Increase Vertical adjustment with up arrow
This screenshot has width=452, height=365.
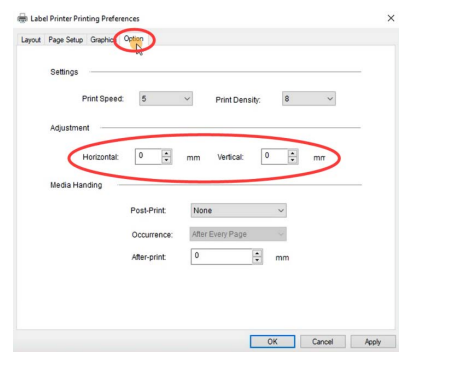point(292,153)
